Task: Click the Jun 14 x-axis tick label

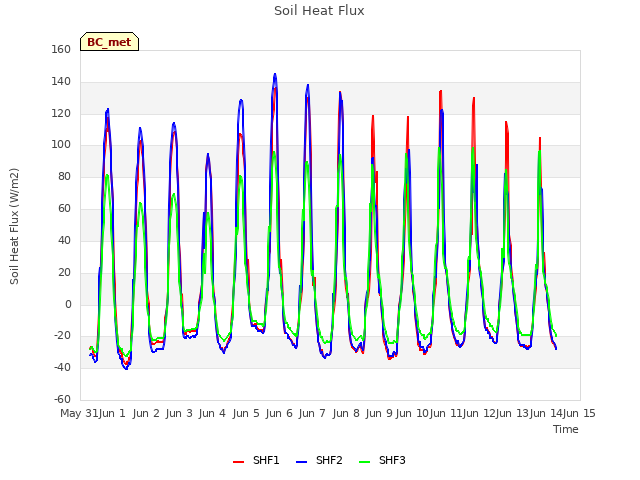Action: coord(546,413)
